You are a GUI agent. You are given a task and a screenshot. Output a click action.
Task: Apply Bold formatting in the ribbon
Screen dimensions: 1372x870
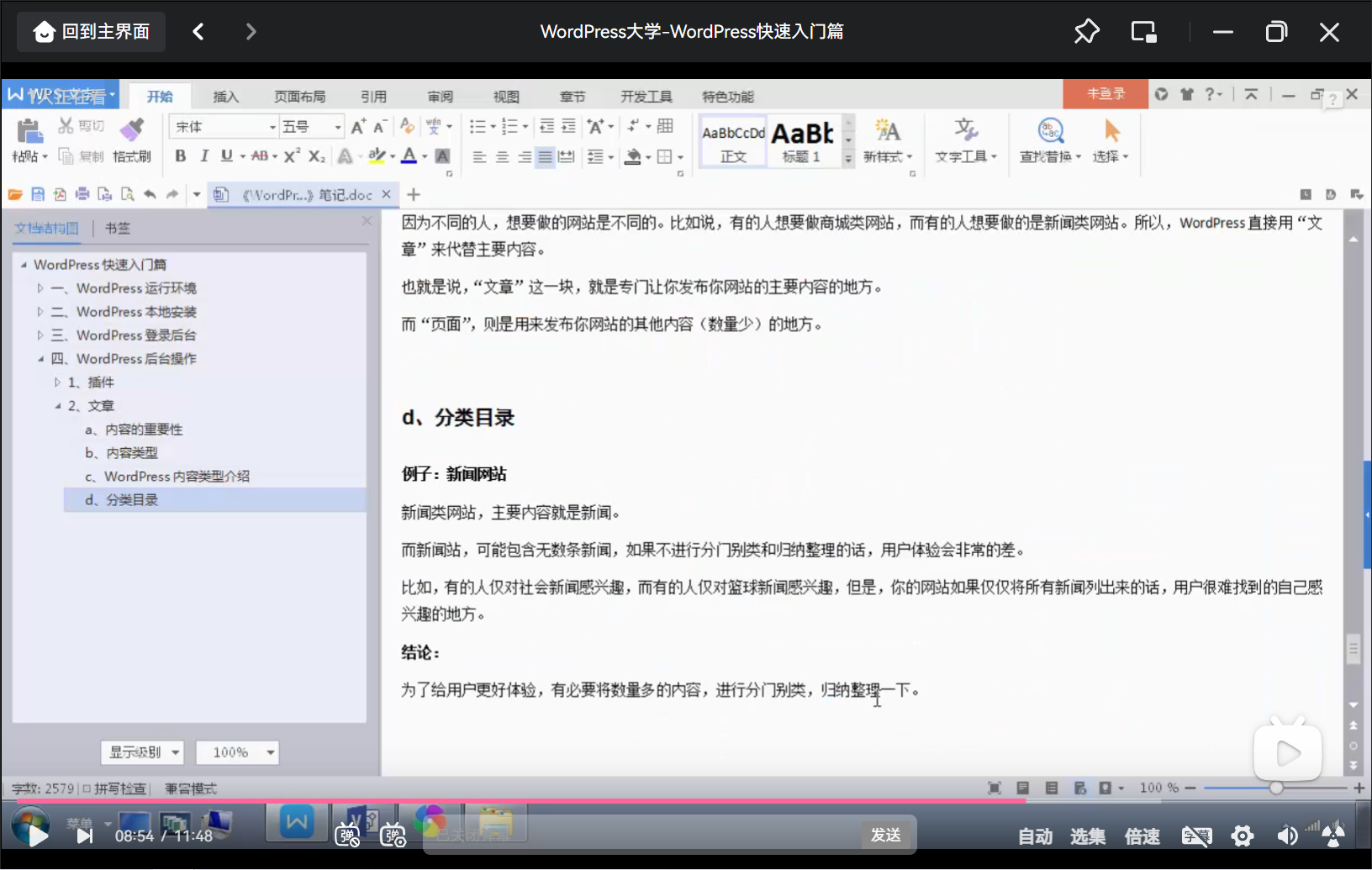click(180, 156)
